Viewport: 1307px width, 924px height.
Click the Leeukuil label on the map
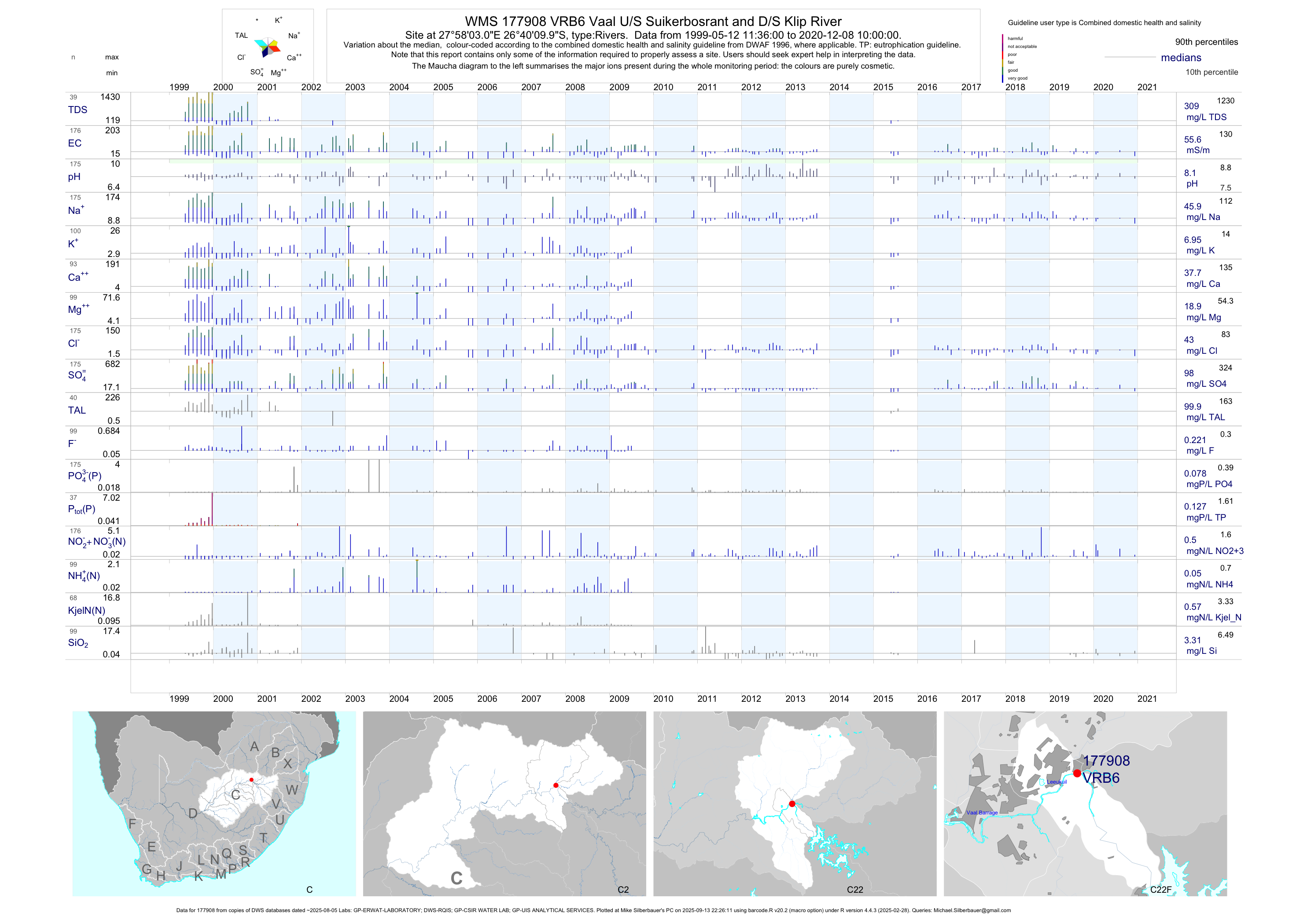[x=1057, y=782]
